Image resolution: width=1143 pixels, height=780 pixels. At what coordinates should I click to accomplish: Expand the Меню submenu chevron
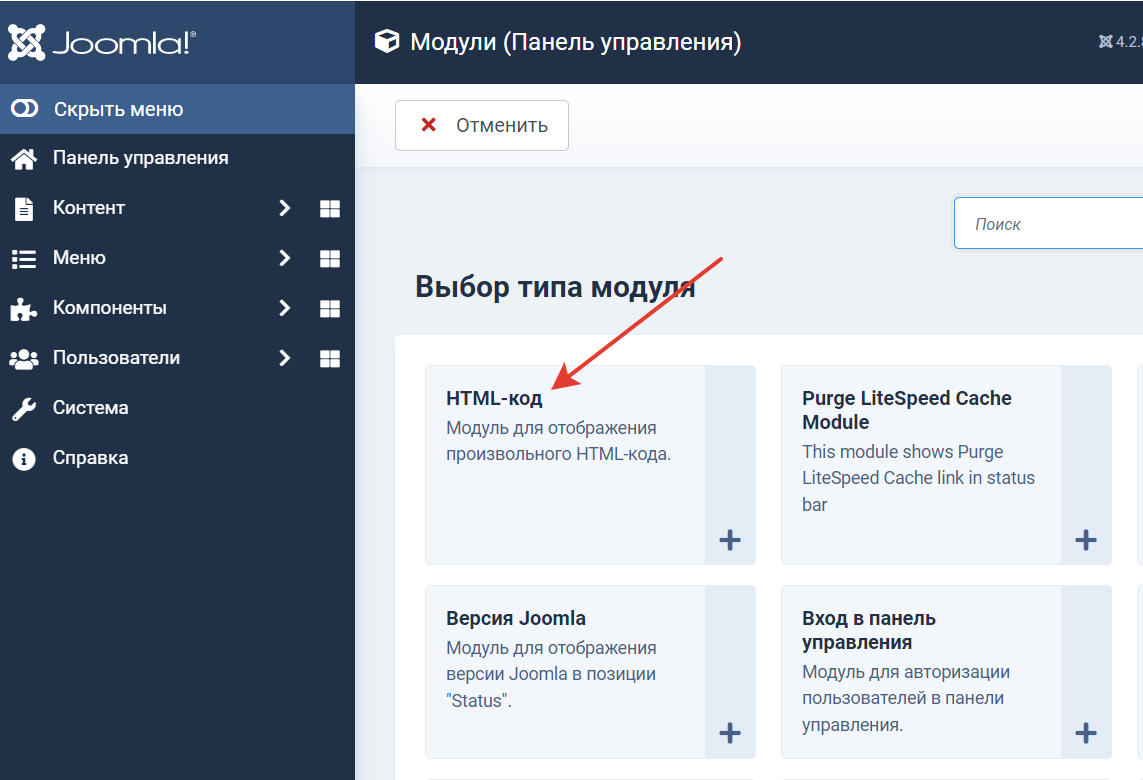point(284,258)
